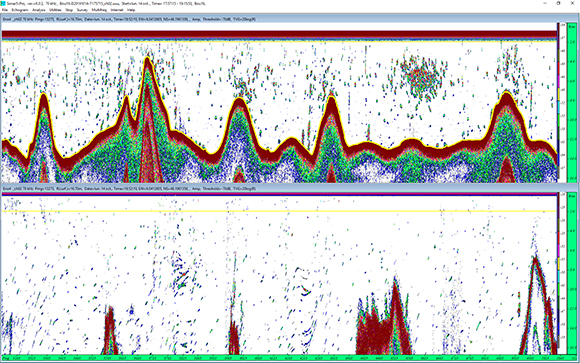Click the green range ruler of the lower echogram
580x363 pixels.
(x=572, y=273)
